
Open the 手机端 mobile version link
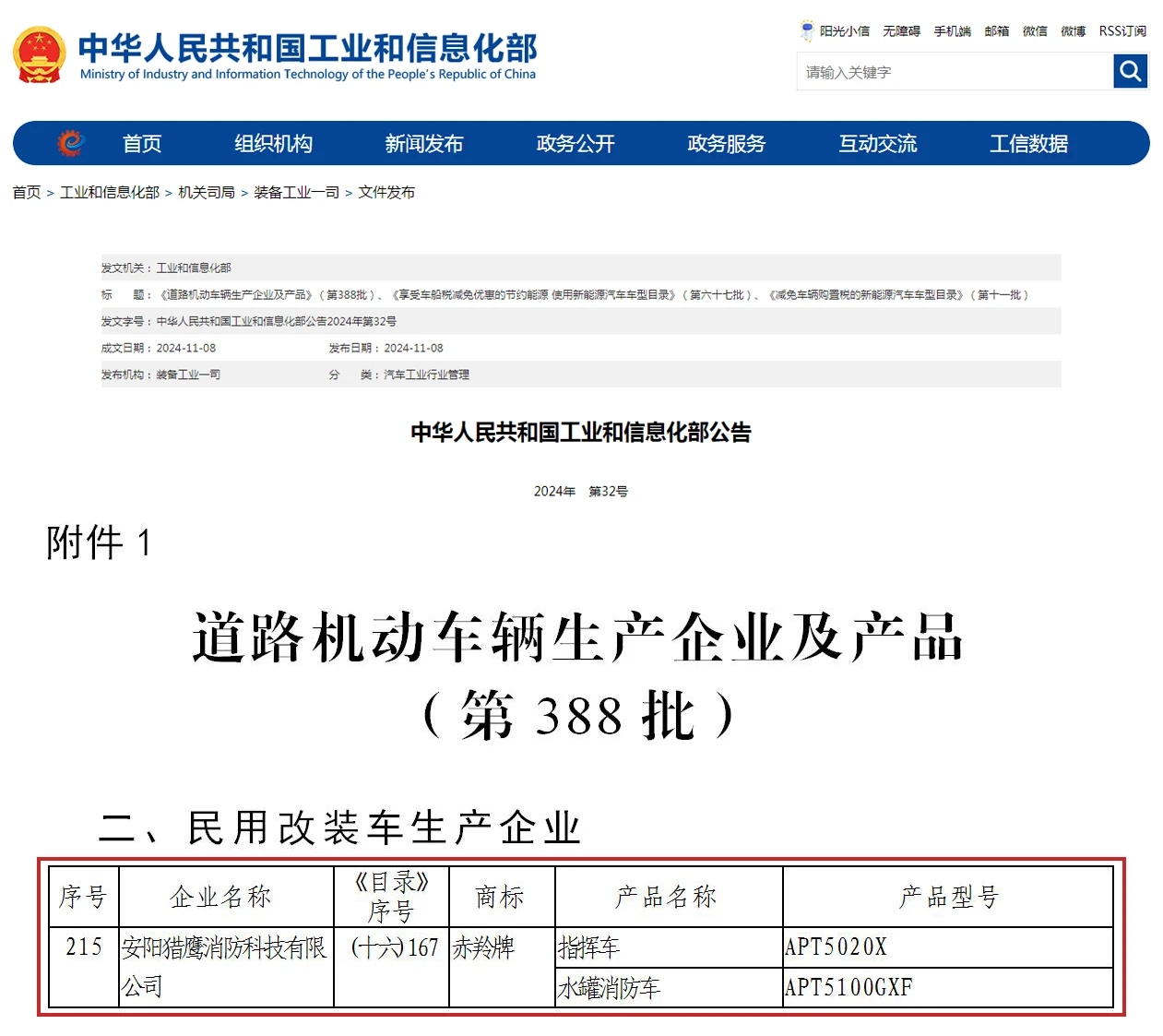(x=952, y=31)
